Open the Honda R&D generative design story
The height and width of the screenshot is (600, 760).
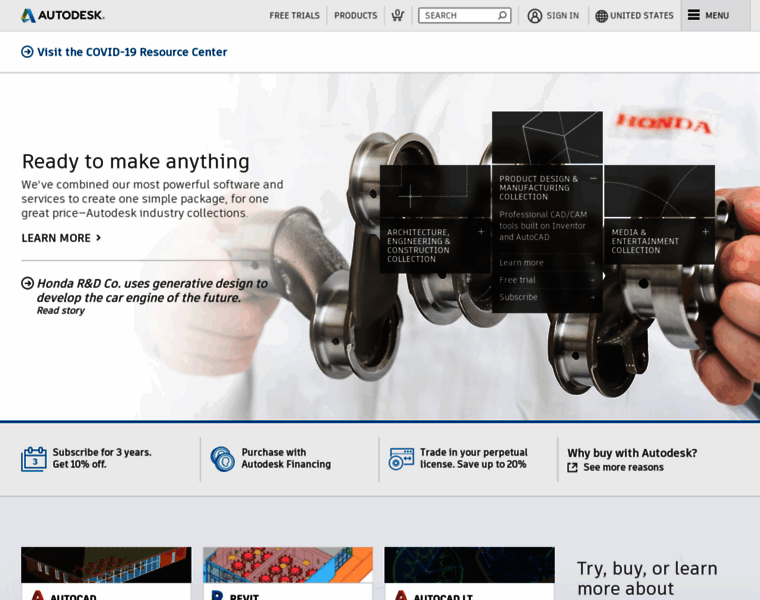point(152,290)
